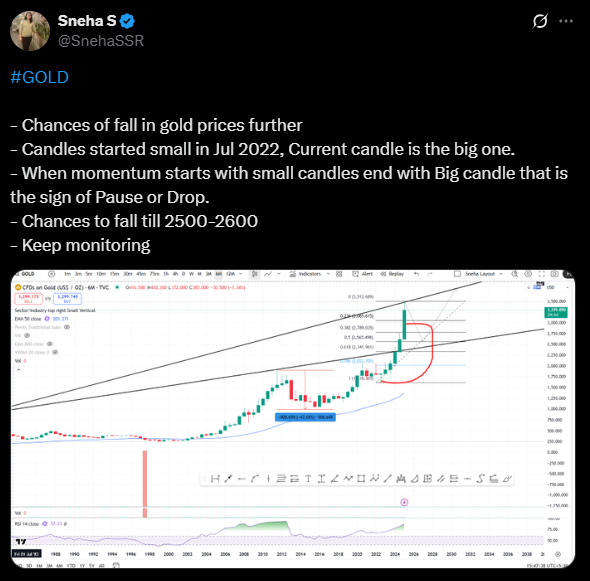Viewport: 590px width, 581px height.
Task: Click the candlestick chart style icon
Action: [255, 274]
